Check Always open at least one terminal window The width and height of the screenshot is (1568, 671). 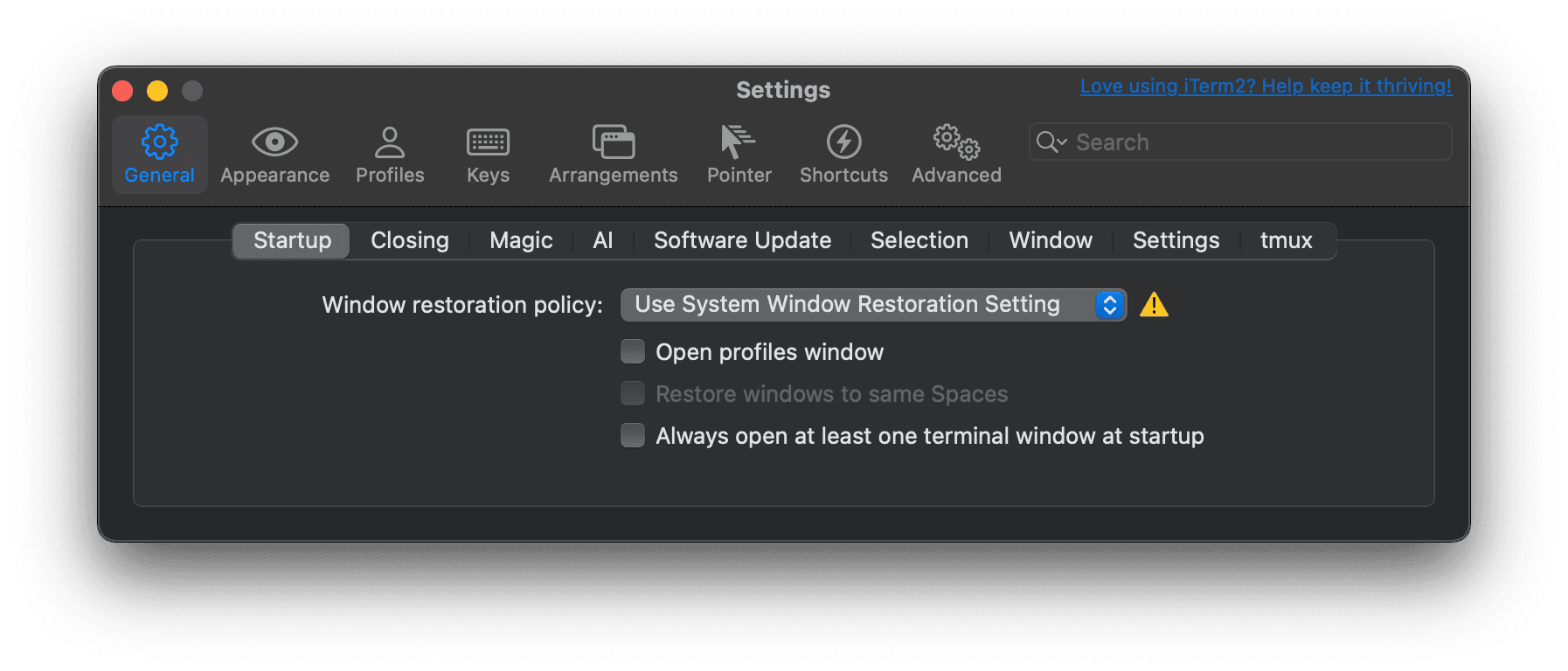[633, 435]
